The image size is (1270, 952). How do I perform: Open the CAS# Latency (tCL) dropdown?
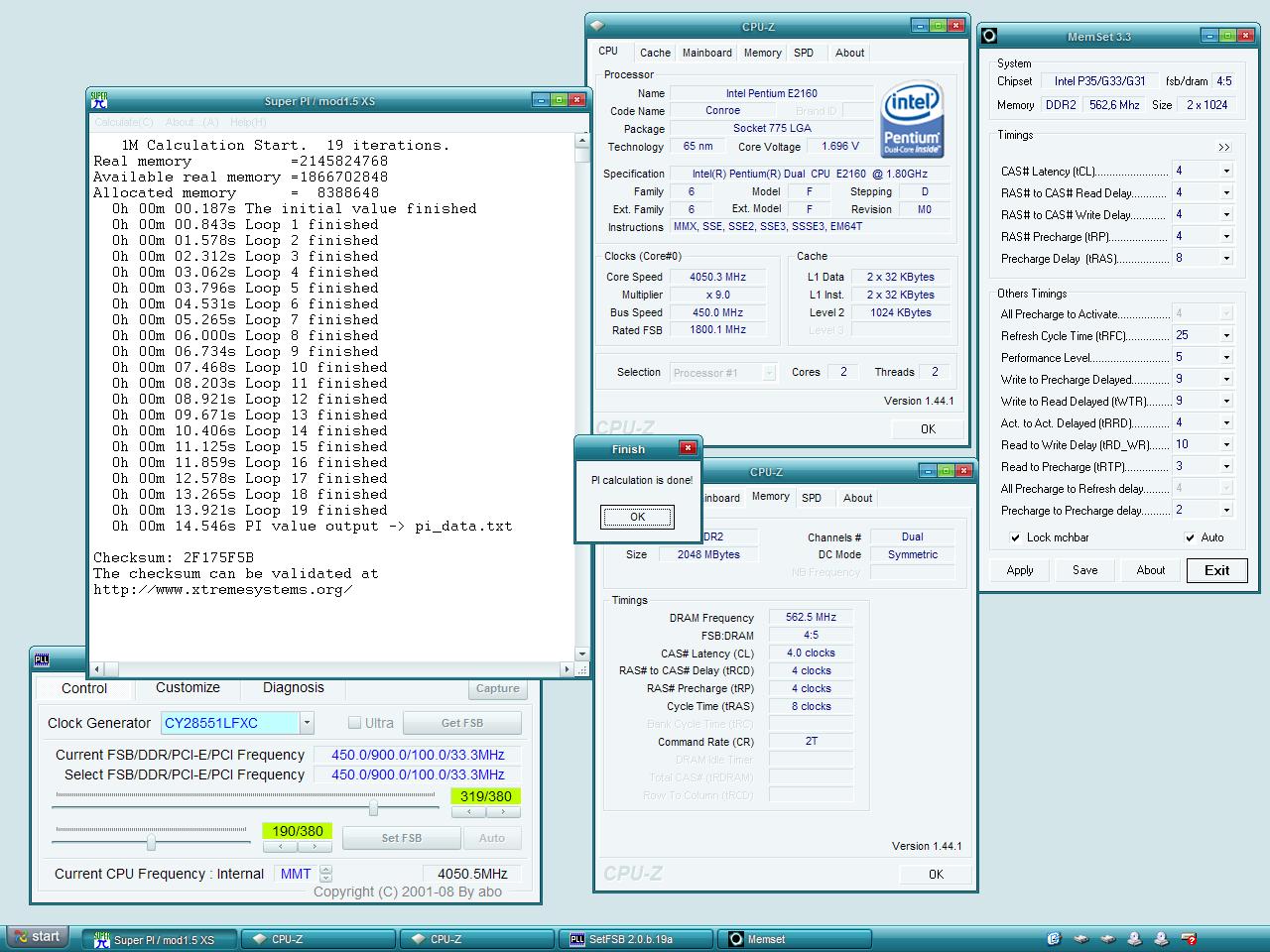(1226, 171)
